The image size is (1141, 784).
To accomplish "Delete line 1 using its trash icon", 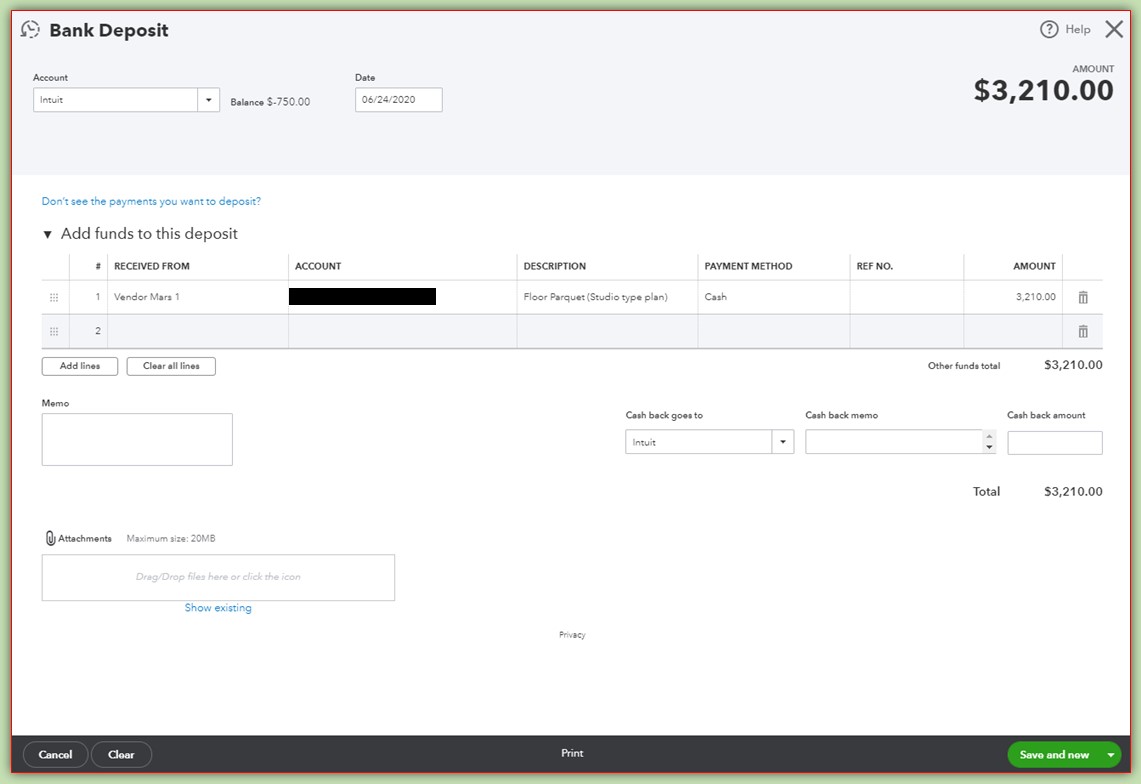I will tap(1082, 296).
